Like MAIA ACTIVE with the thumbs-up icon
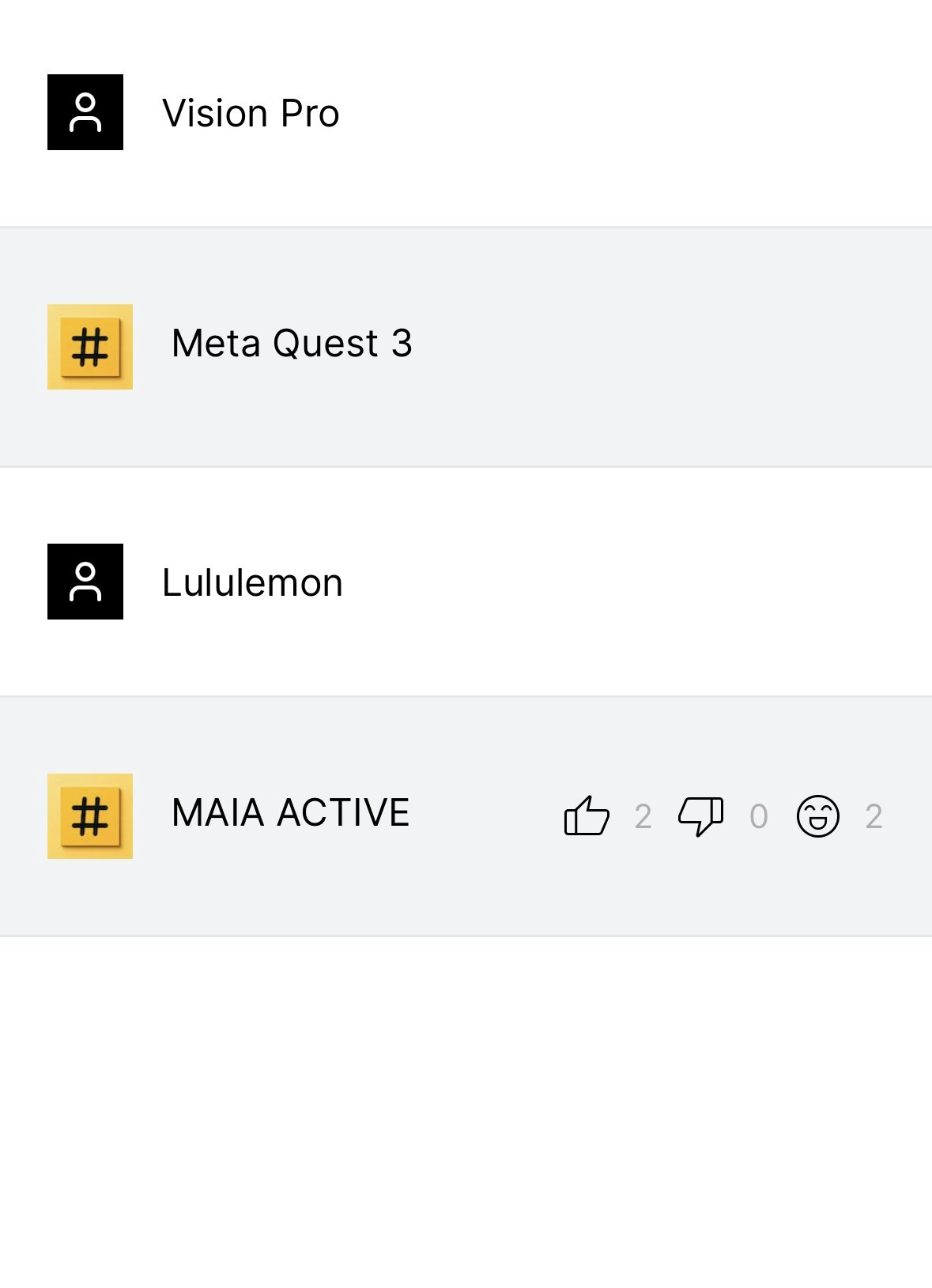Image resolution: width=932 pixels, height=1288 pixels. (x=587, y=815)
